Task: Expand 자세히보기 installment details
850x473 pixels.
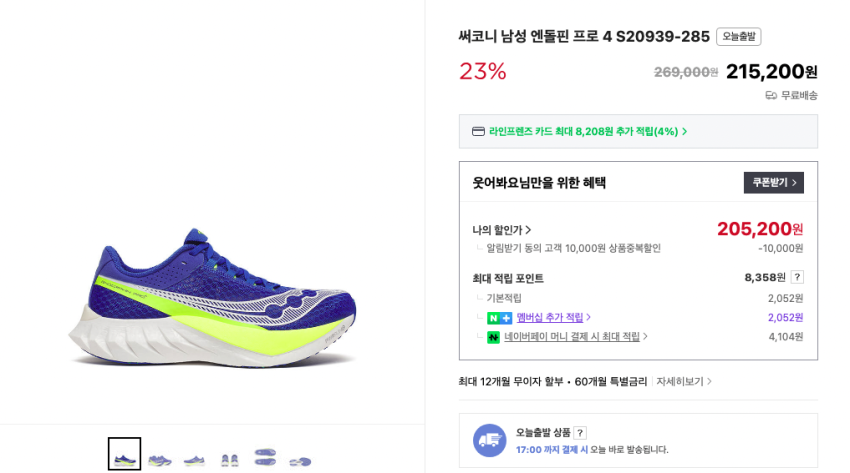Action: 684,381
